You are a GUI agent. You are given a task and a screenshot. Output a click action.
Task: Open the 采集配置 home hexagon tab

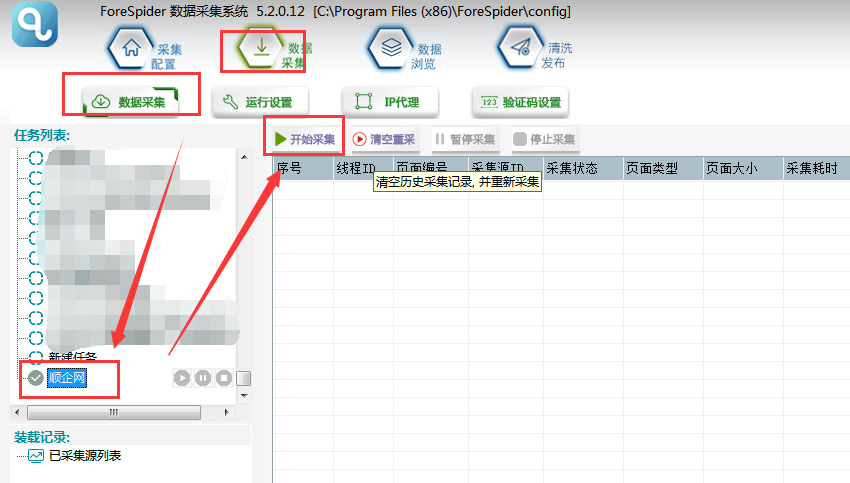(144, 50)
